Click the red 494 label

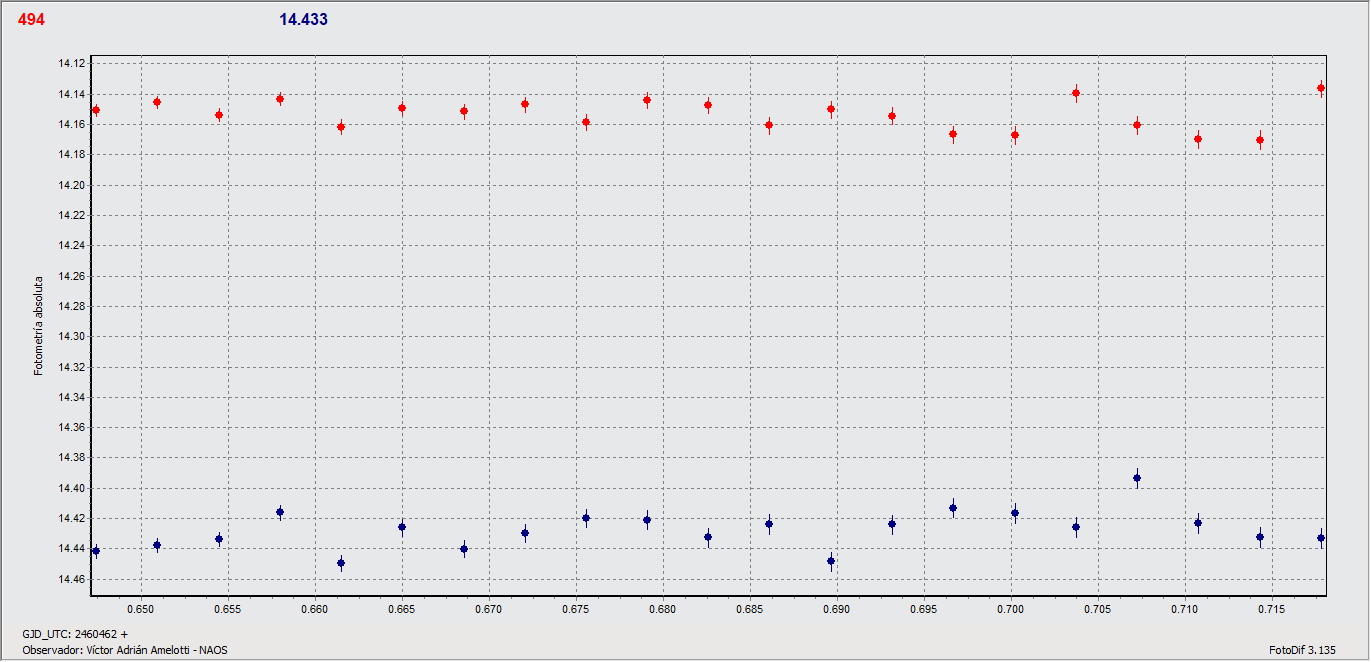tap(31, 19)
